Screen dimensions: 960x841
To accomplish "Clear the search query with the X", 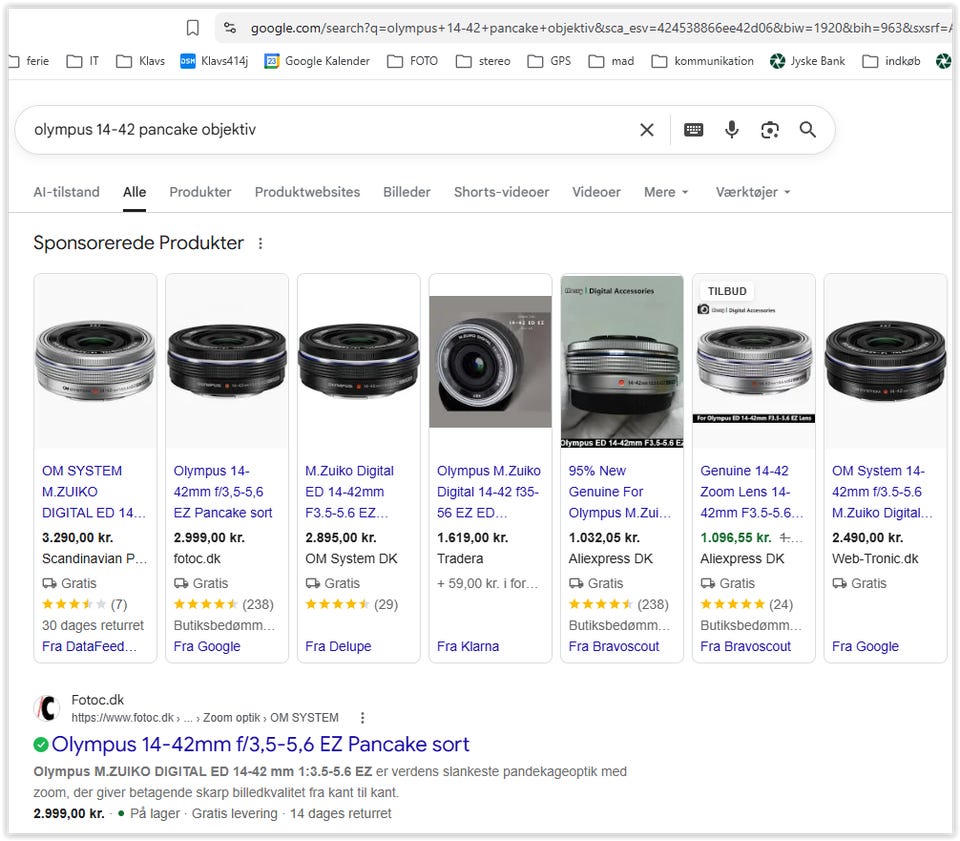I will pyautogui.click(x=647, y=130).
